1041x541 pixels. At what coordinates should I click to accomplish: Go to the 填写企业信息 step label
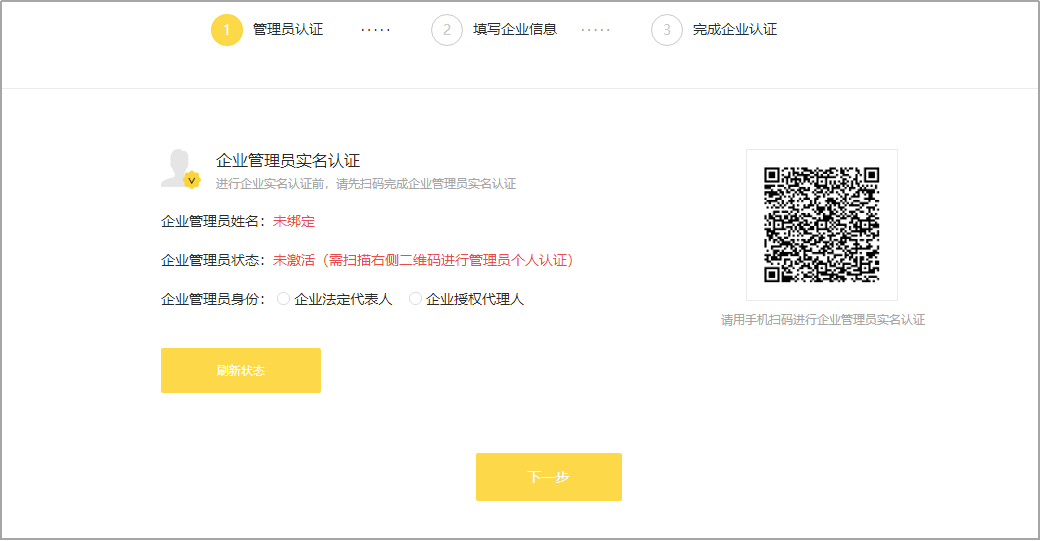514,30
